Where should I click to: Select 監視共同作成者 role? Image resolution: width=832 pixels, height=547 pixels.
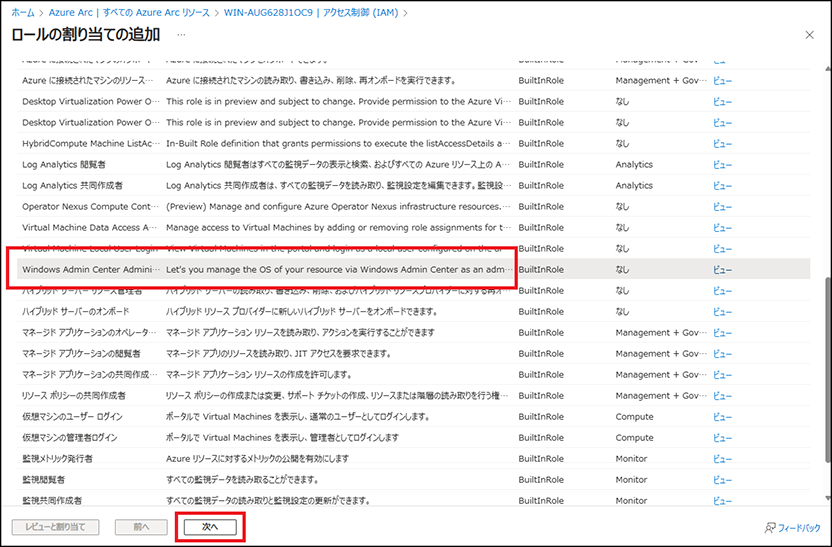pos(413,500)
